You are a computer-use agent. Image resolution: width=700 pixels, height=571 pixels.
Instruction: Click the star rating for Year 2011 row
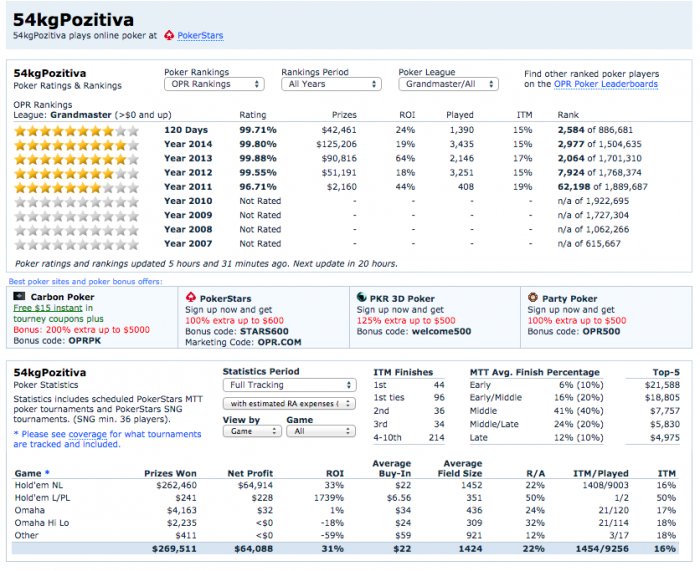[77, 188]
